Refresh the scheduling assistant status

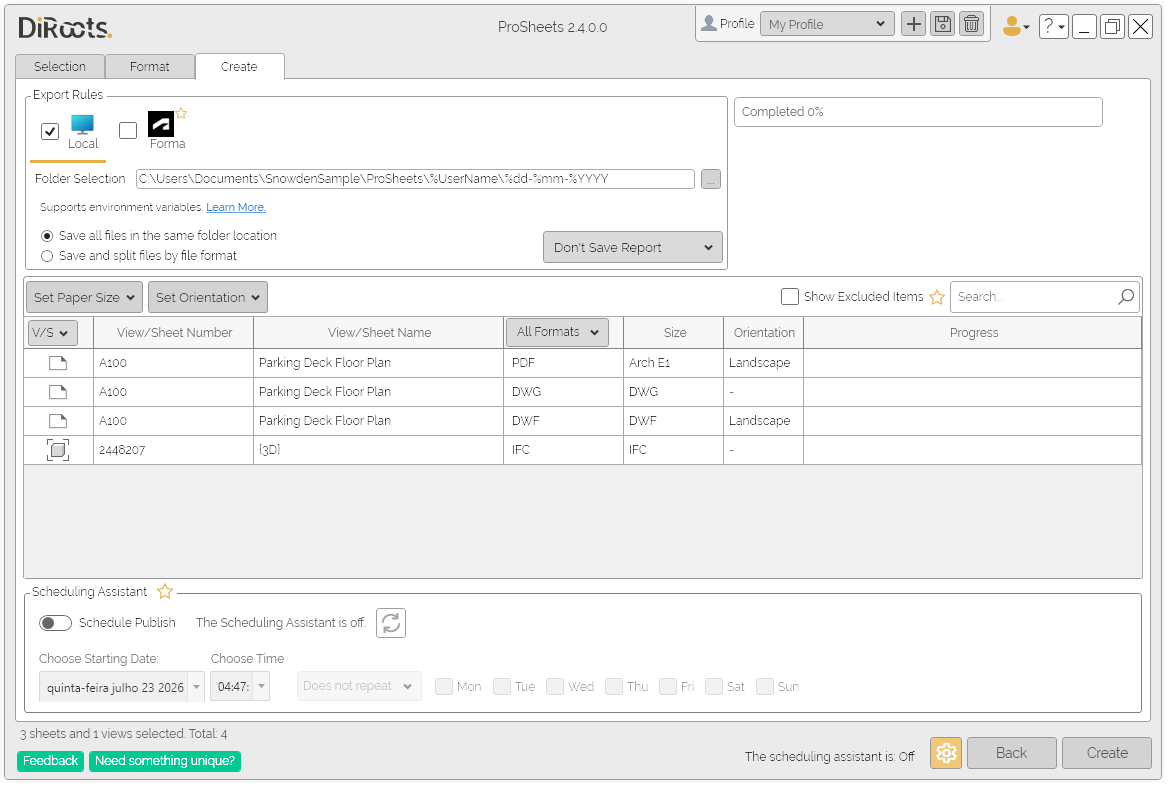(391, 623)
